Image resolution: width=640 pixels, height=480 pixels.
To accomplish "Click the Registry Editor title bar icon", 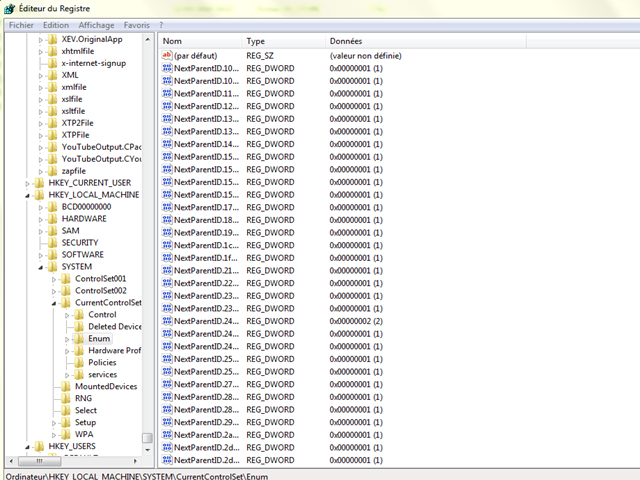I will tap(10, 7).
